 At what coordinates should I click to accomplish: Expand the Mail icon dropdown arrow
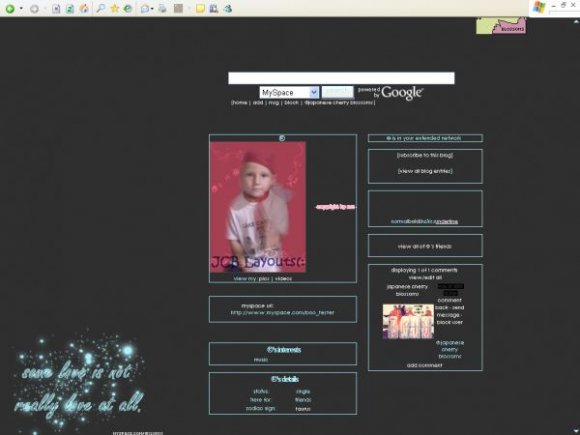coord(152,9)
